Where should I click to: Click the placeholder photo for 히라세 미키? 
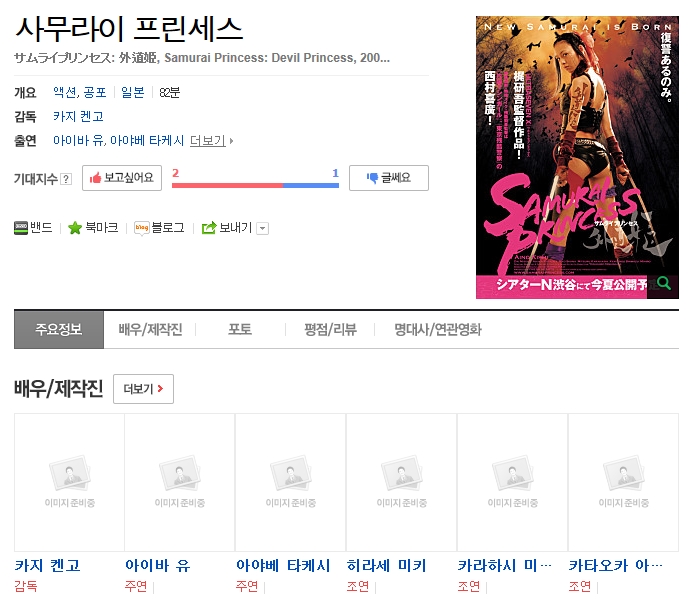tap(402, 482)
